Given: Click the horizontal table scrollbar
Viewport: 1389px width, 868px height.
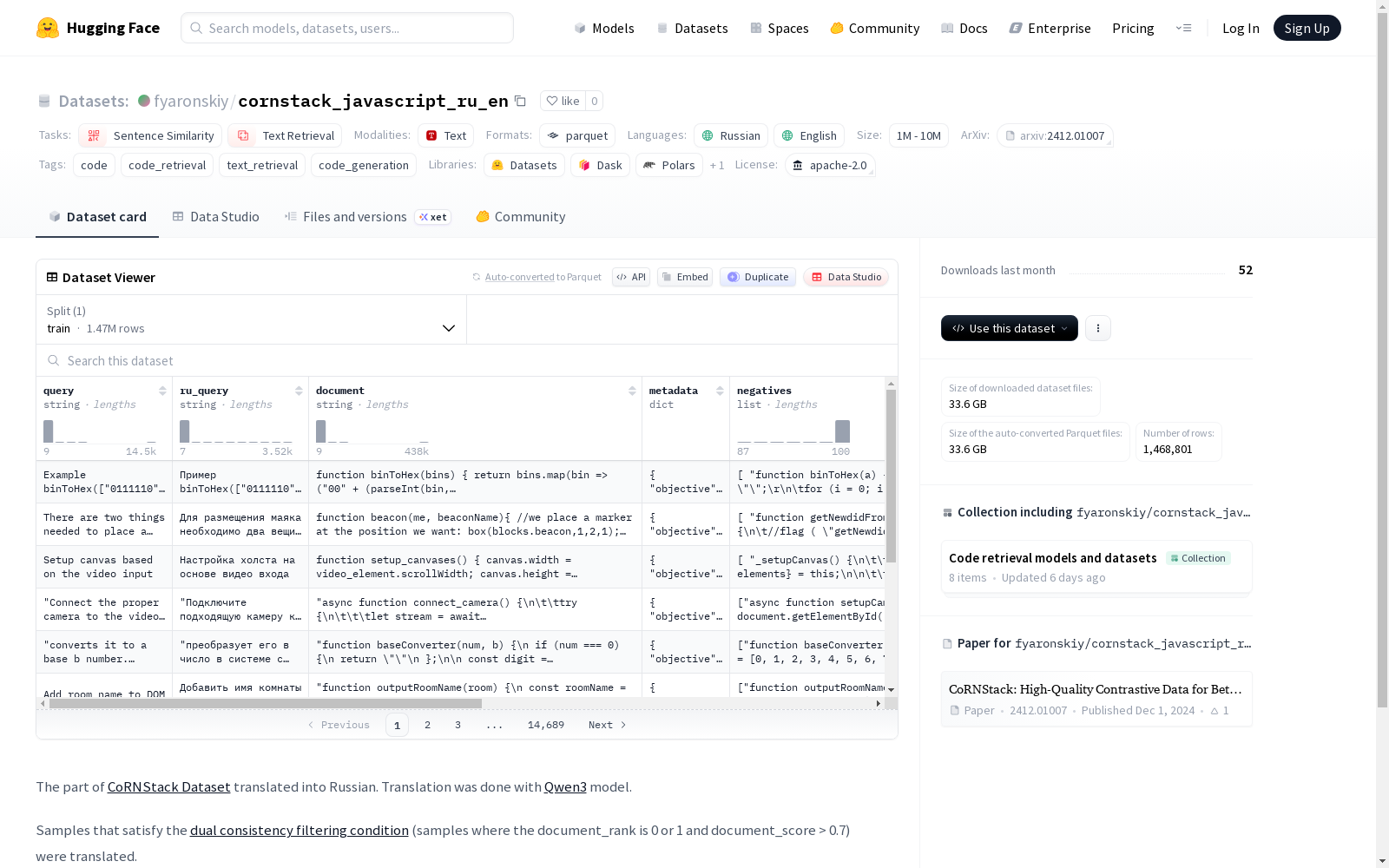Looking at the screenshot, I should point(266,703).
